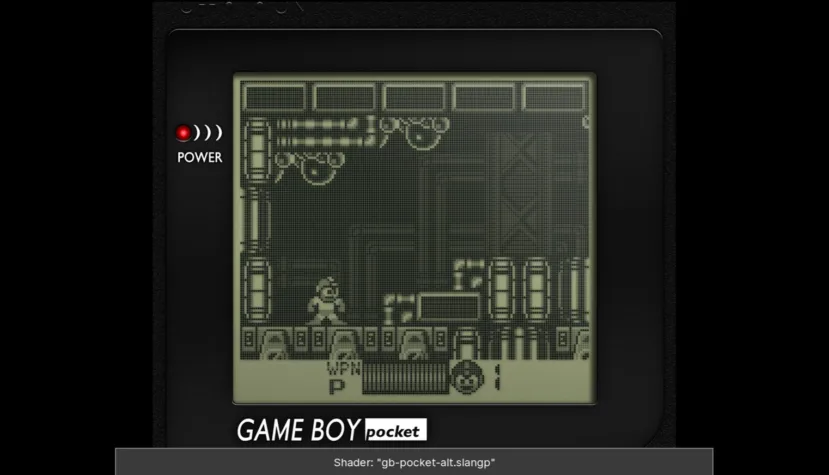Click the P weapon selector letter
Screen dimensions: 829x475
(x=336, y=387)
